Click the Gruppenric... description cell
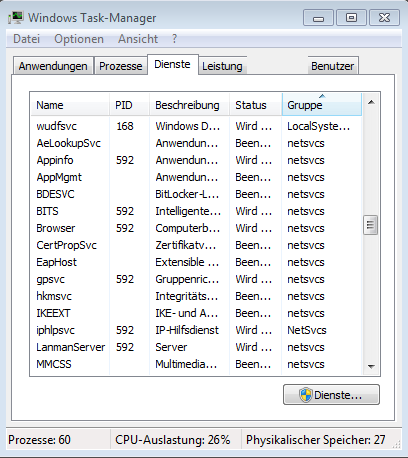The width and height of the screenshot is (408, 458). pyautogui.click(x=187, y=279)
